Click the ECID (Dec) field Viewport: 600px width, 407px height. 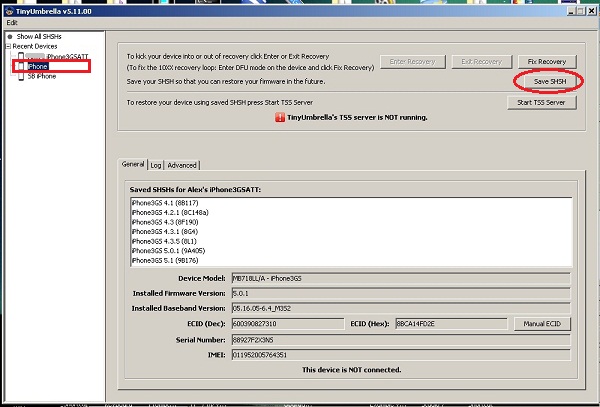(x=288, y=324)
